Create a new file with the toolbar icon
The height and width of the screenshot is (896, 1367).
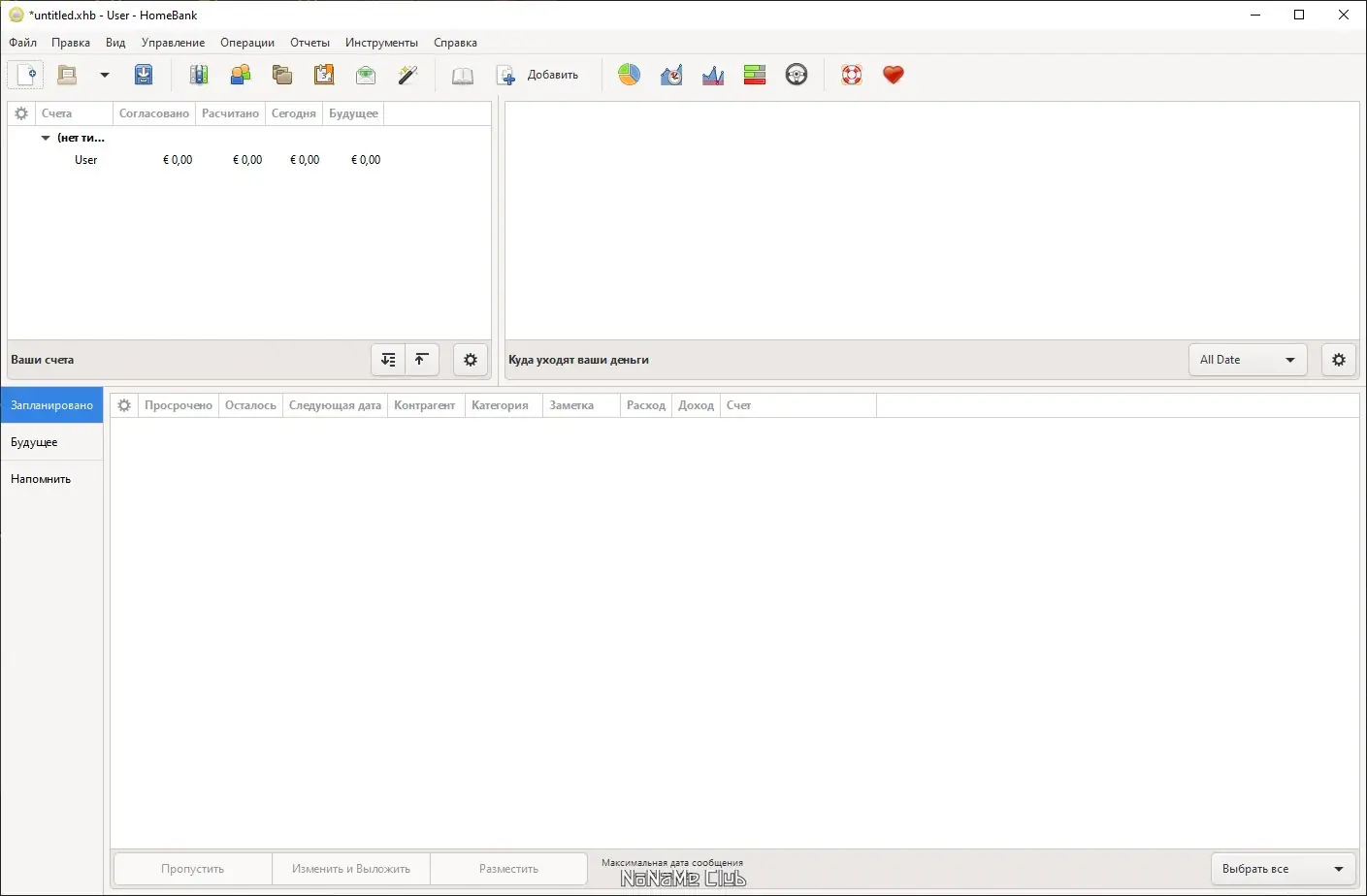[26, 75]
